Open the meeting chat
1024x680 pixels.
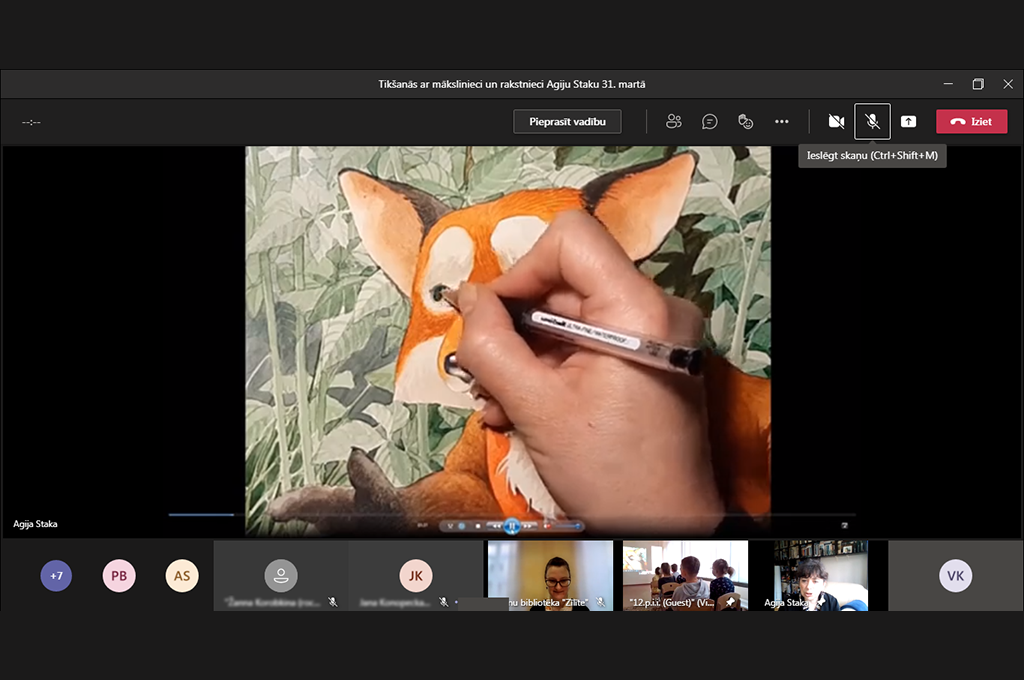[709, 121]
